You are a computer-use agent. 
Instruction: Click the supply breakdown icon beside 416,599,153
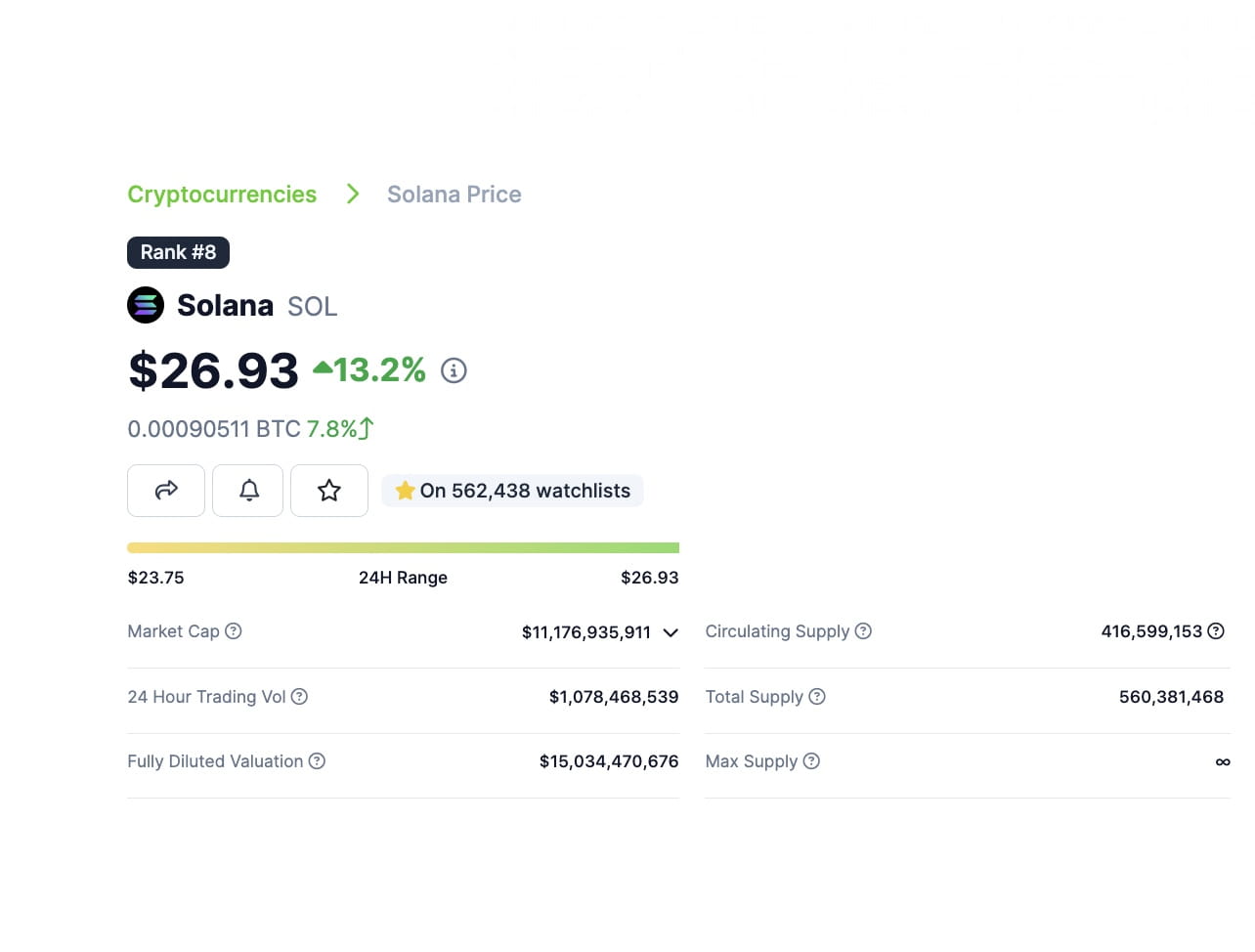pyautogui.click(x=1216, y=630)
